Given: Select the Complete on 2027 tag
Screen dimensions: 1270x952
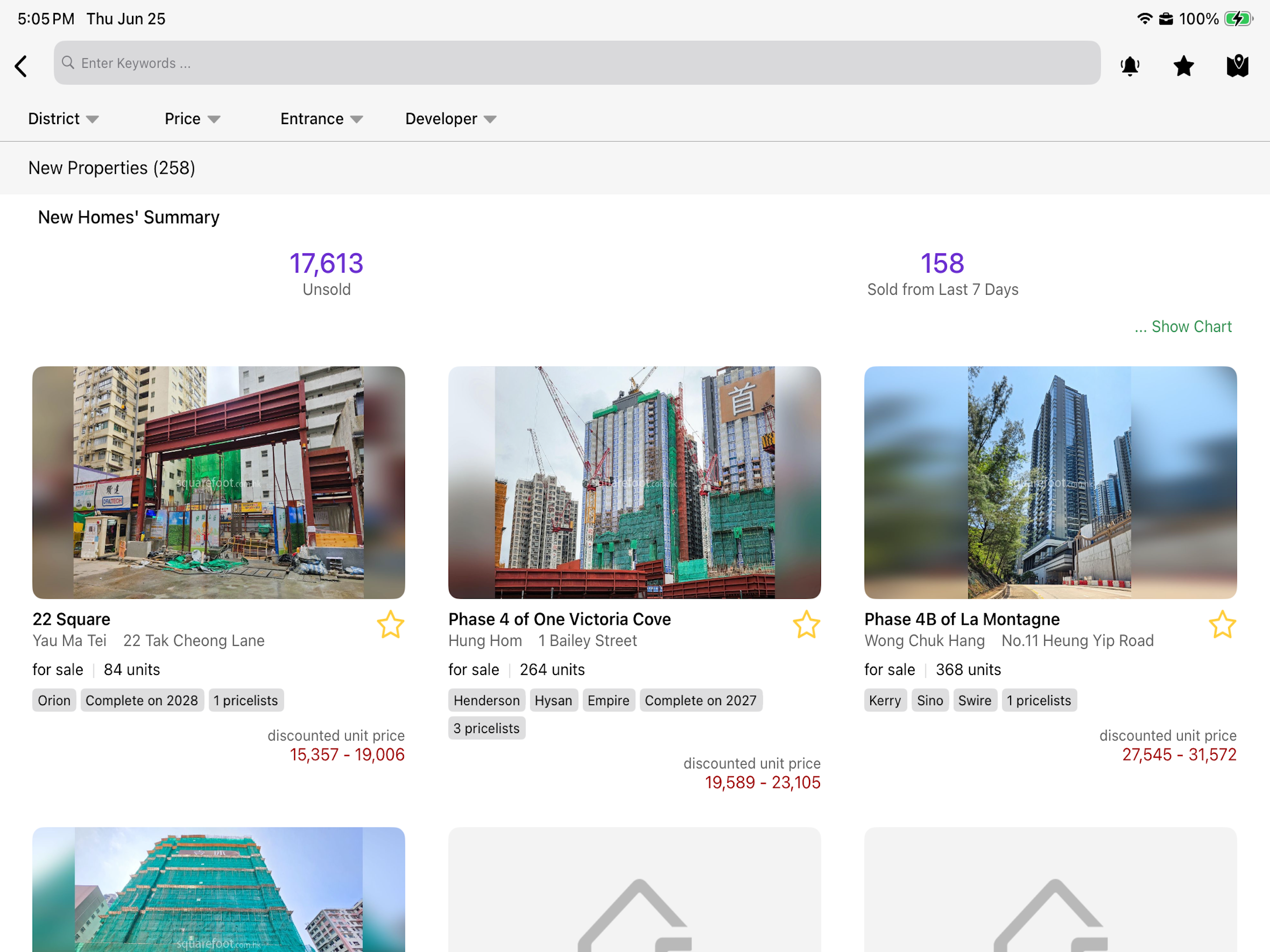Looking at the screenshot, I should coord(701,700).
